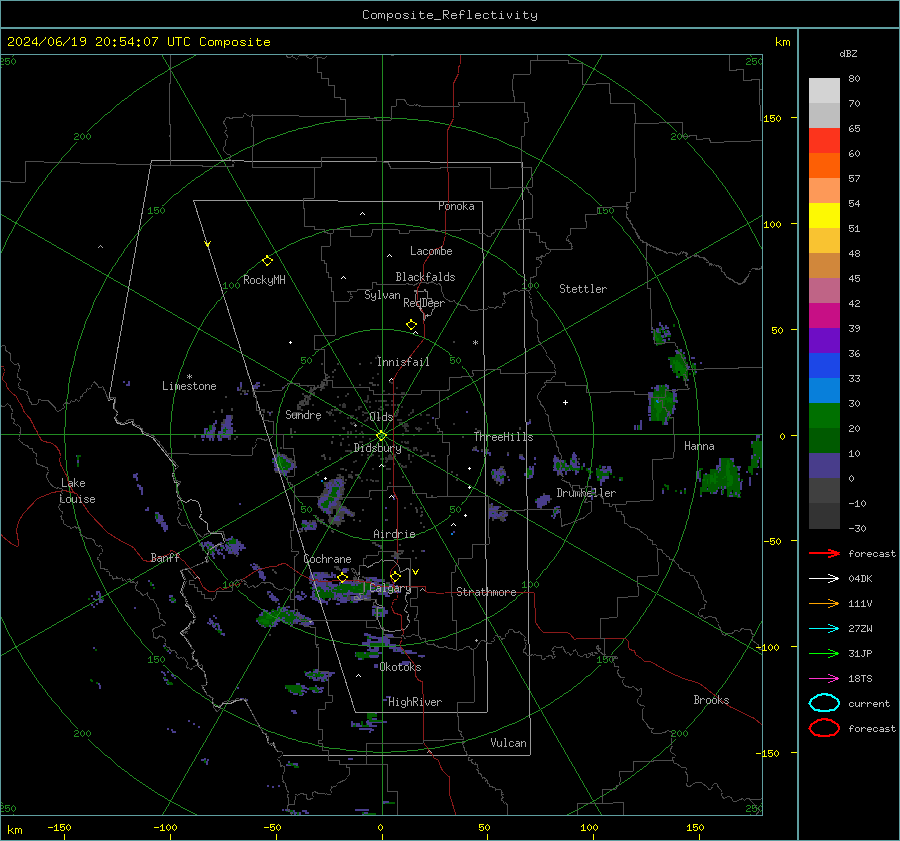Click the dBZ legend header
This screenshot has height=841, width=900.
pyautogui.click(x=848, y=54)
